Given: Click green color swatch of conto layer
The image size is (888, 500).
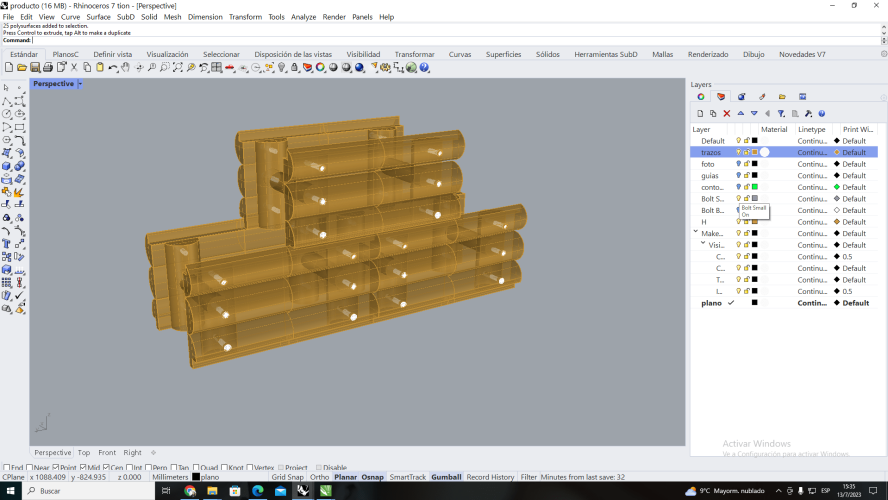Looking at the screenshot, I should (755, 187).
